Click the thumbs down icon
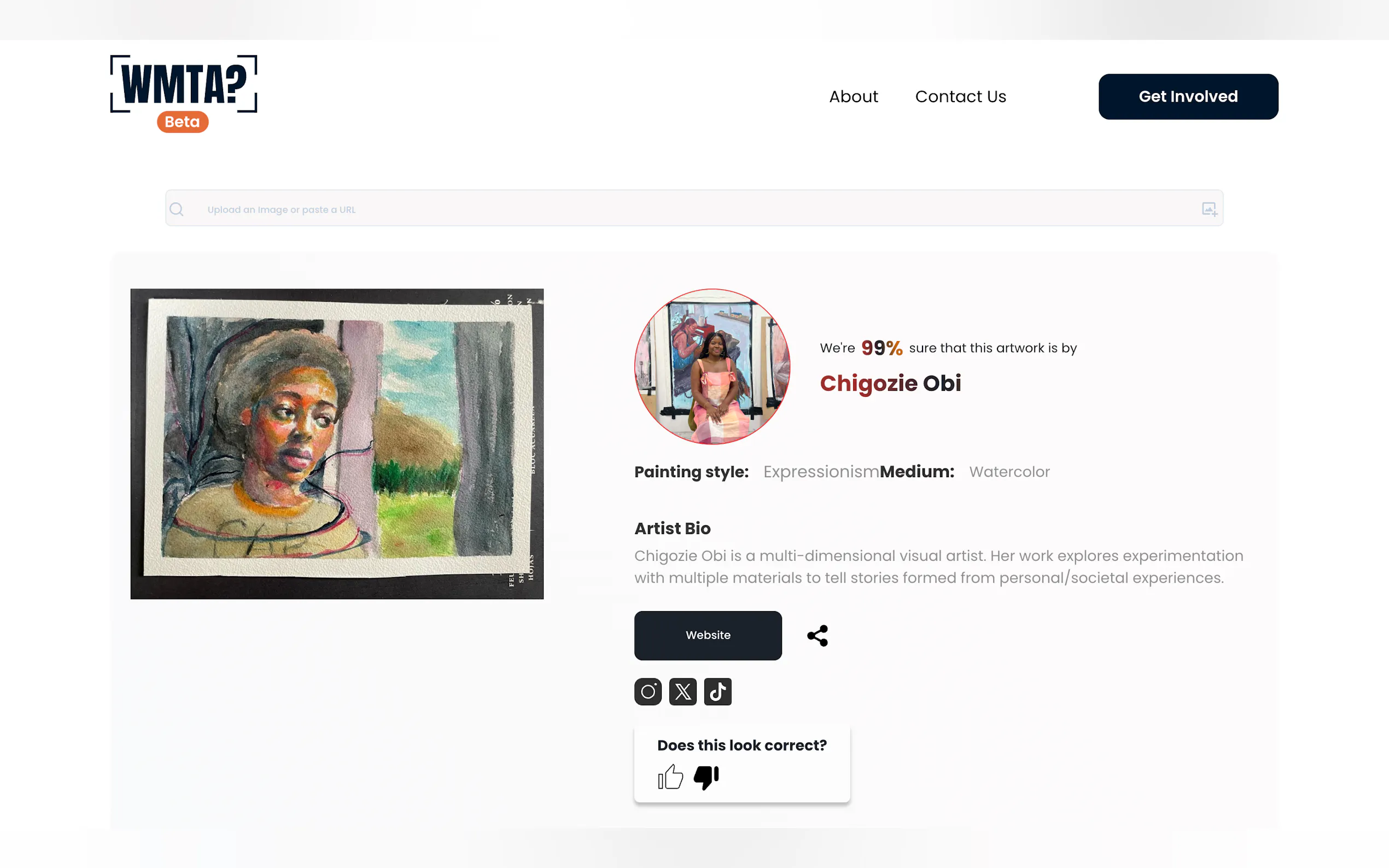 coord(707,777)
